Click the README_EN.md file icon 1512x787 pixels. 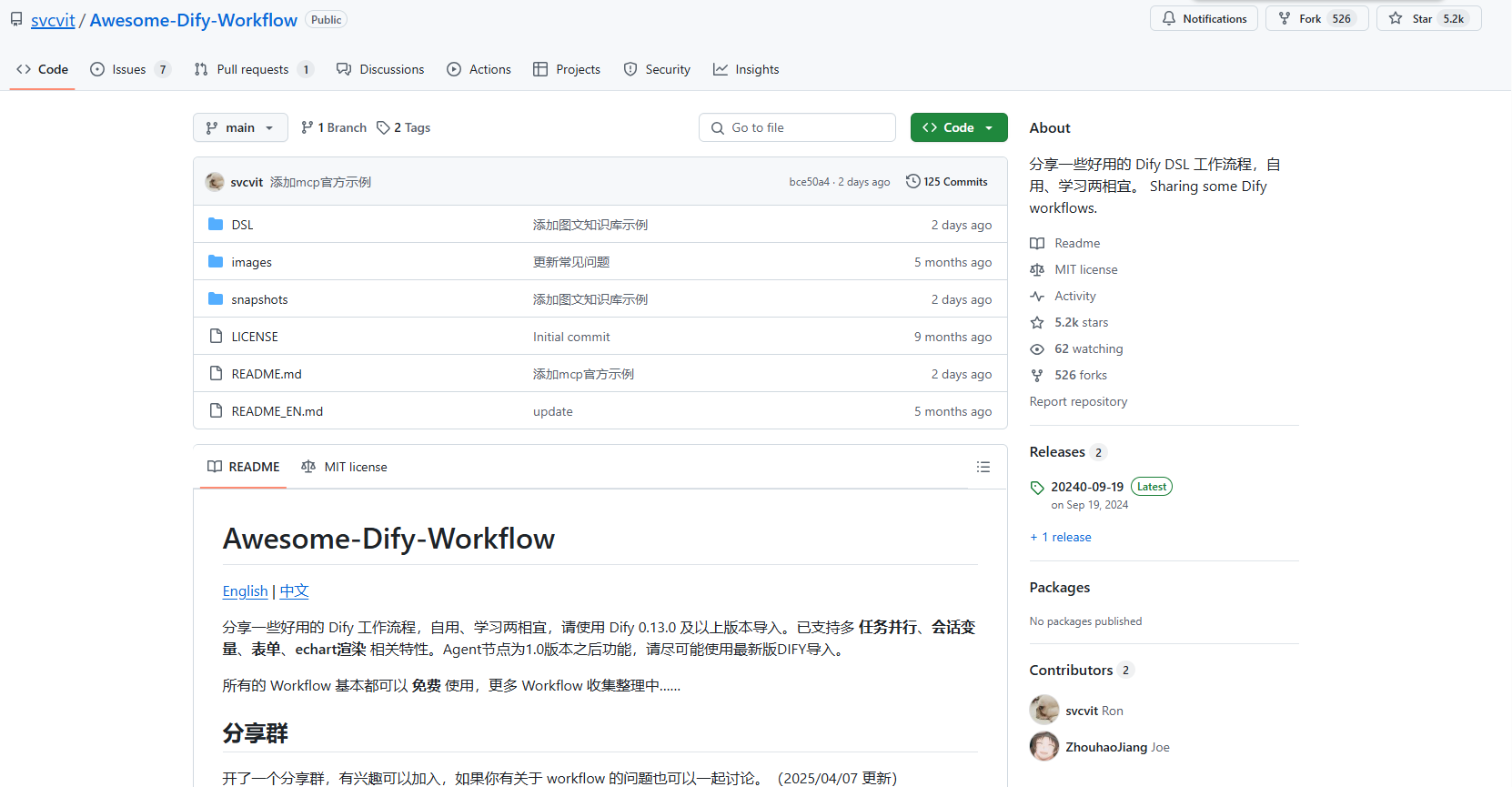tap(216, 410)
